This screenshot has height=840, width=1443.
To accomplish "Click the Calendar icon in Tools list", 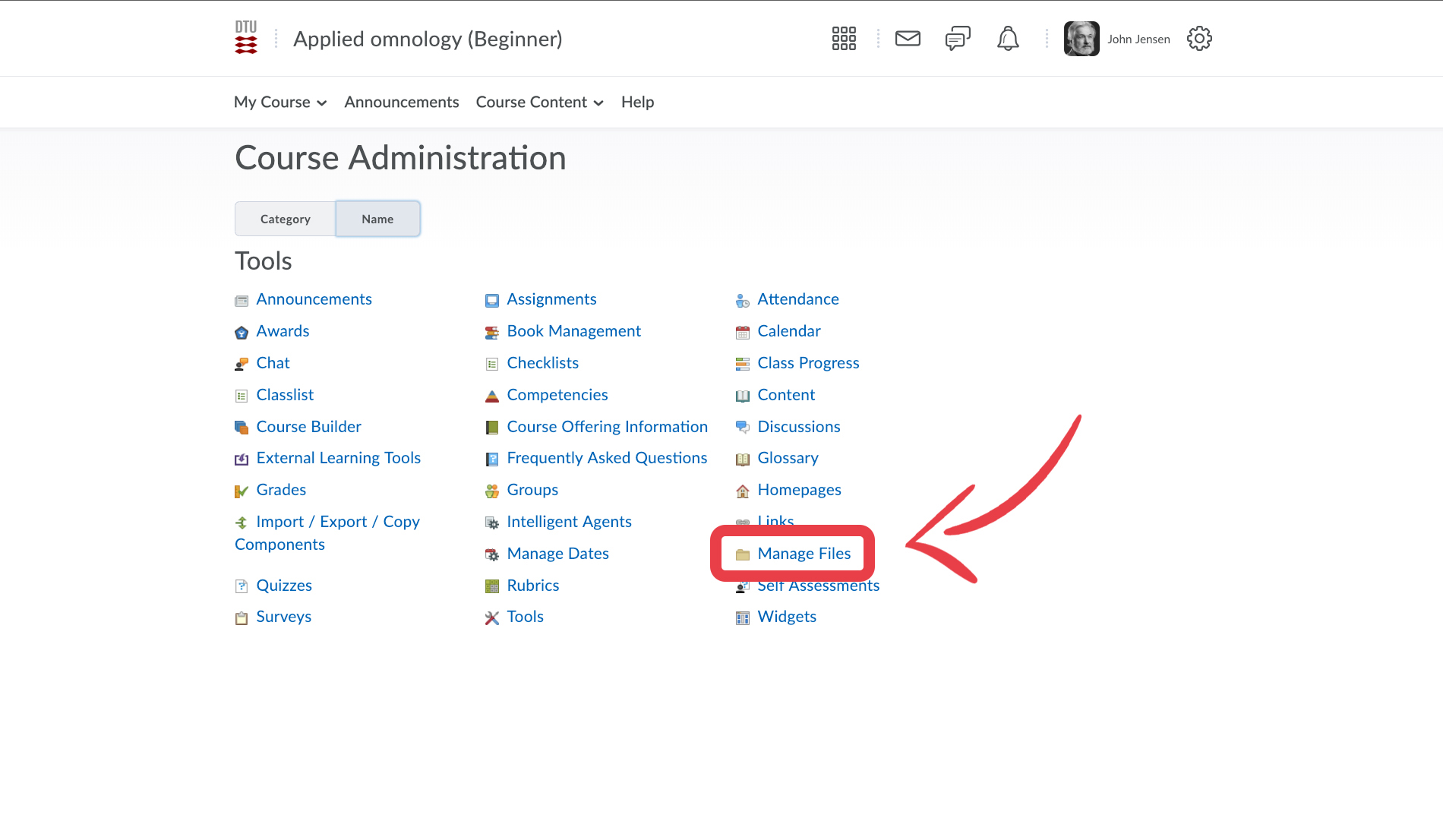I will click(x=743, y=332).
